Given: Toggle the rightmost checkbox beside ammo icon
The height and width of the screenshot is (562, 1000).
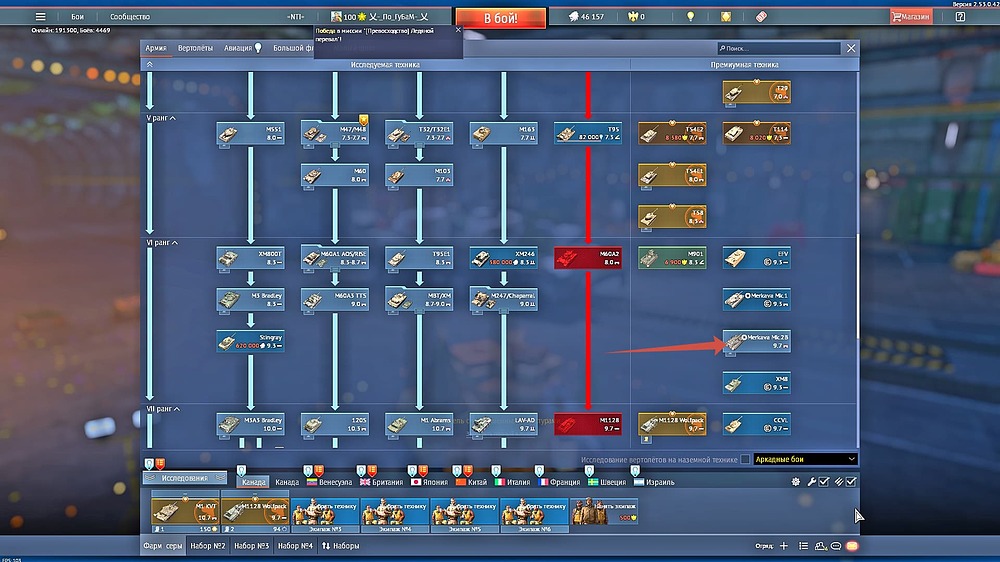Looking at the screenshot, I should 851,482.
